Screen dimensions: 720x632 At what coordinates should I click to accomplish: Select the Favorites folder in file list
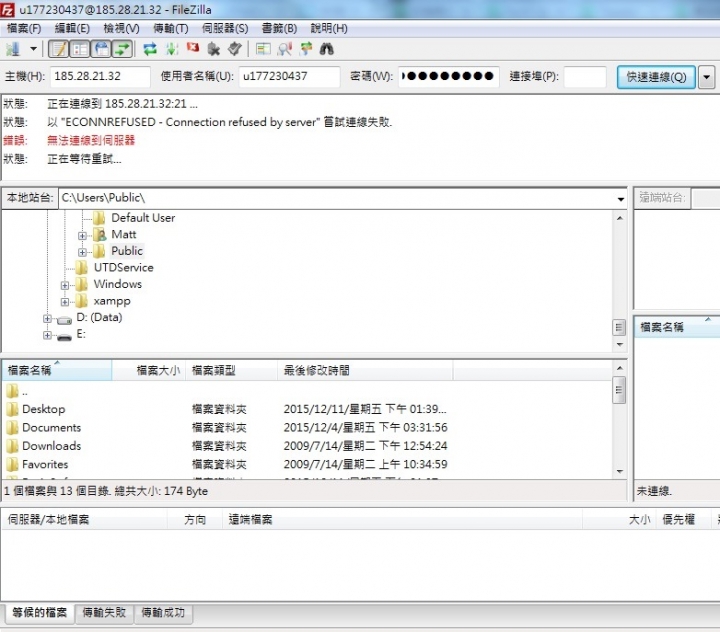click(x=45, y=464)
